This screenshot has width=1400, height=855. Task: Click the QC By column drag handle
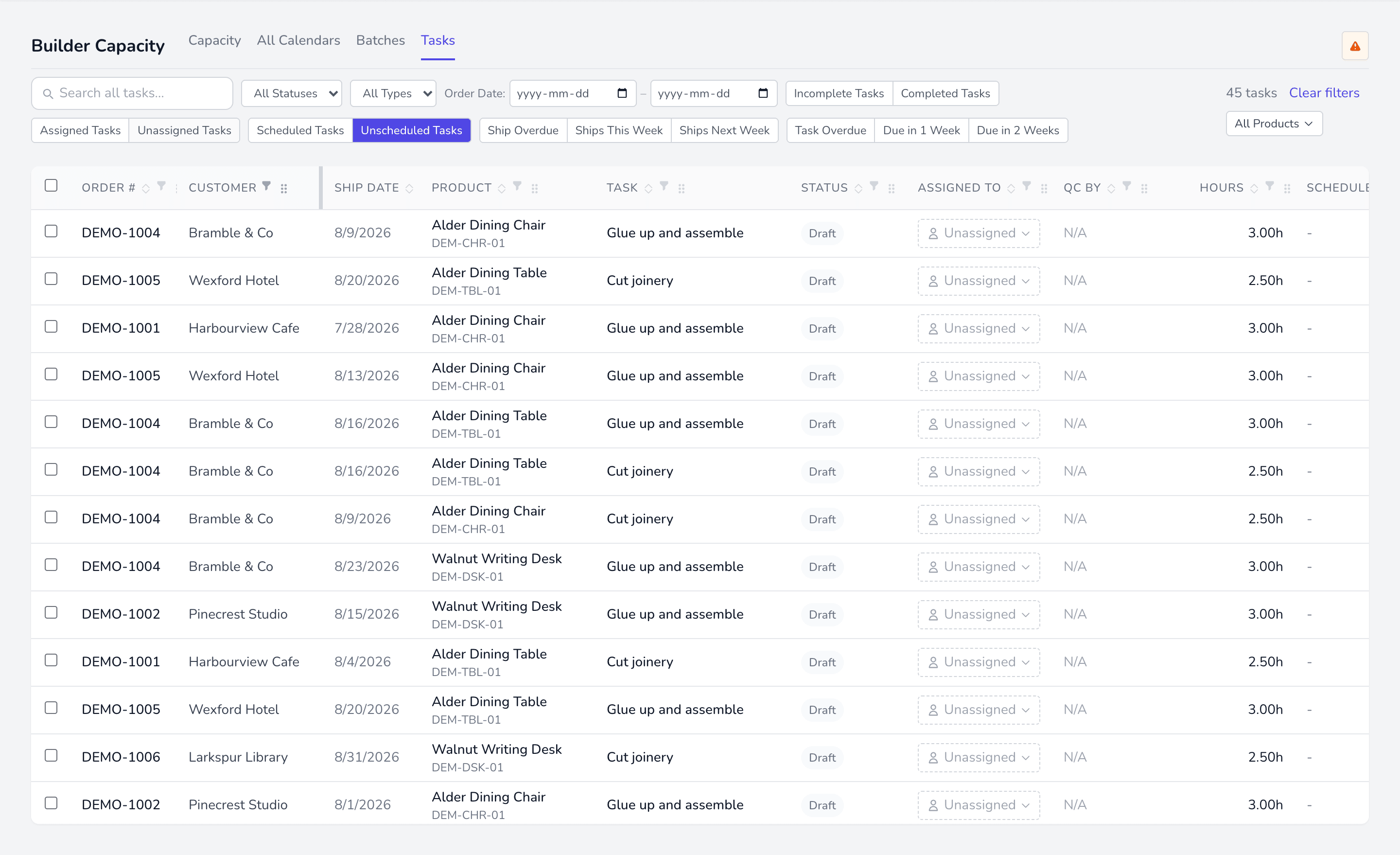1144,188
